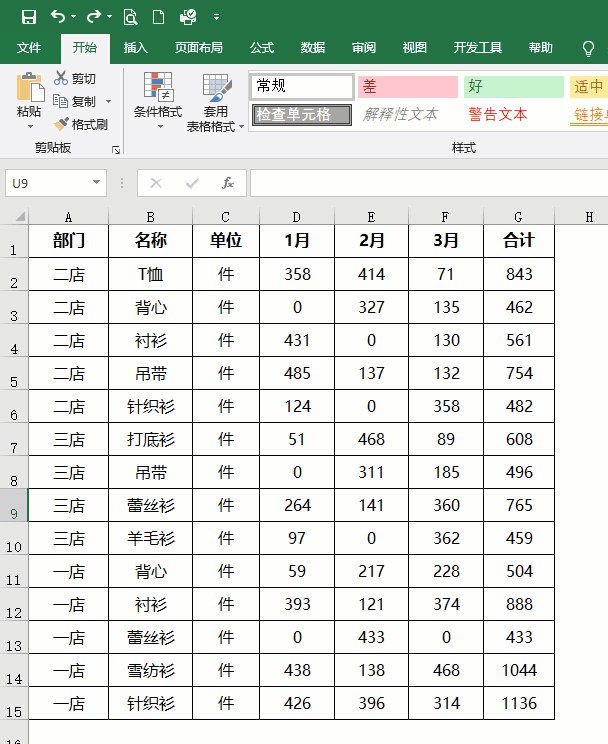Click cell 843 in 合计 column
This screenshot has height=744, width=608.
[x=519, y=274]
